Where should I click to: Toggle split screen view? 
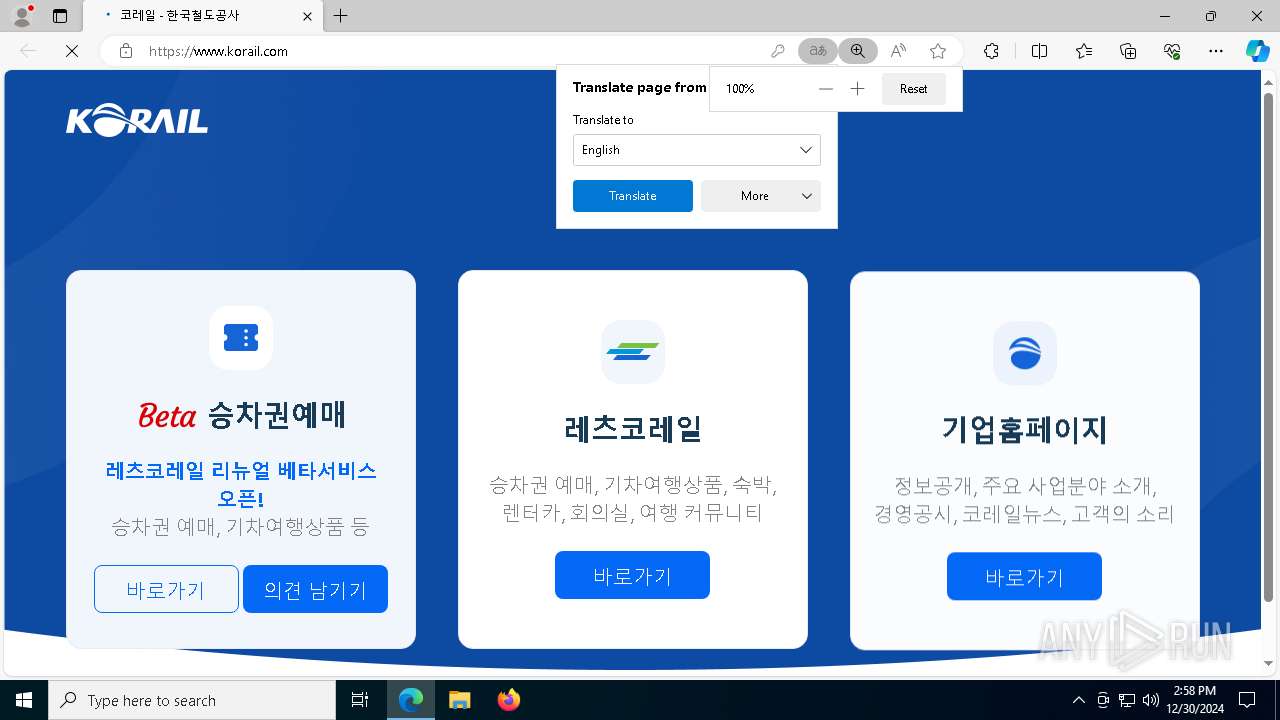(1039, 51)
